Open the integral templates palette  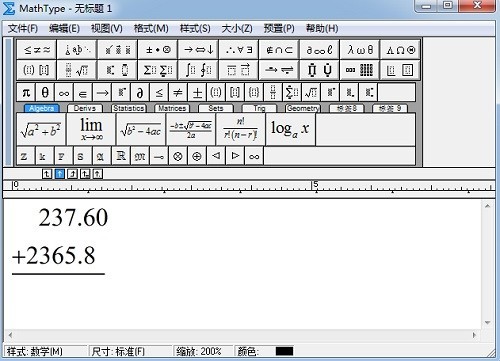(199, 70)
